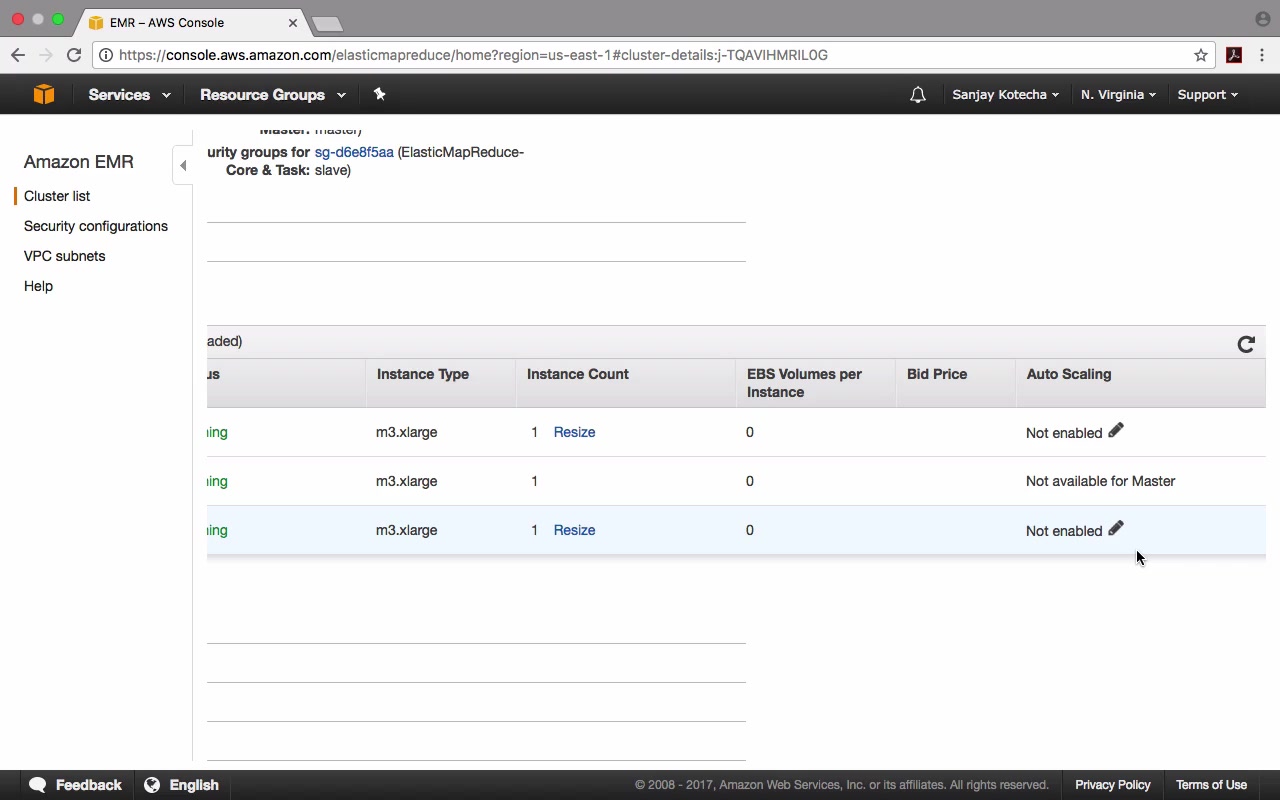Image resolution: width=1280 pixels, height=800 pixels.
Task: Click m3.xlarge in the Master row
Action: 406,481
